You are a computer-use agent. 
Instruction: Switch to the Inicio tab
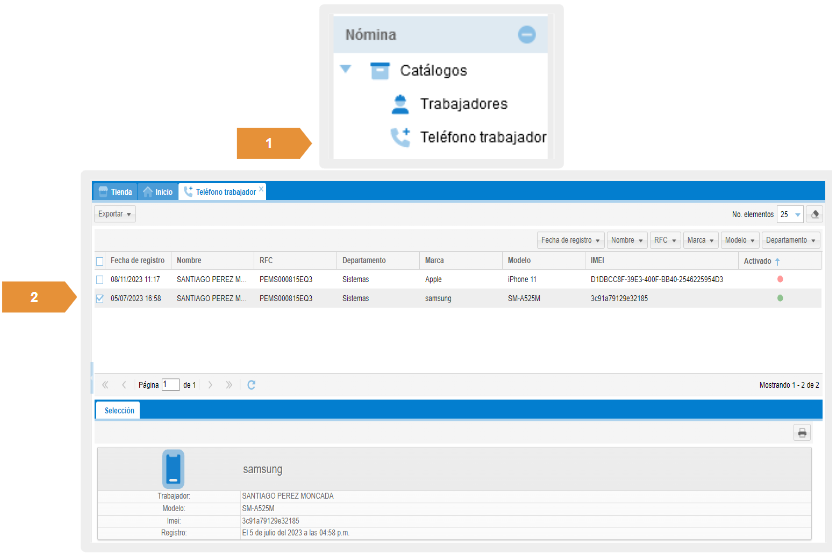pyautogui.click(x=157, y=191)
